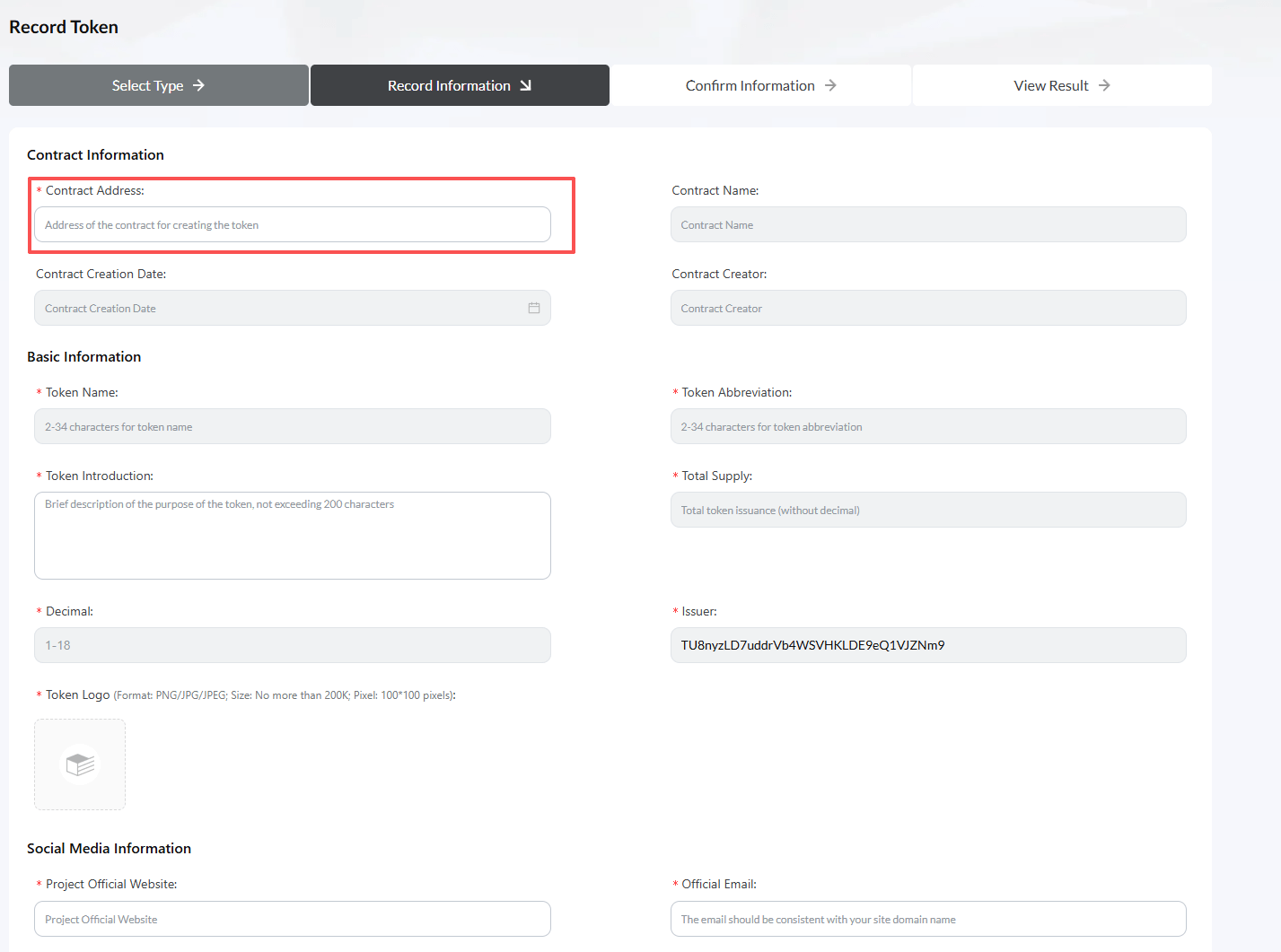
Task: Click the Project Official Website input
Action: [292, 919]
